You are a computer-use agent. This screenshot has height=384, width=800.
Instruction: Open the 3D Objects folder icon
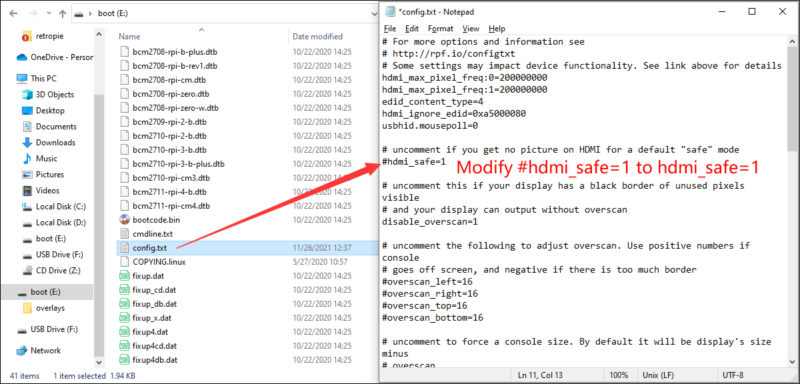(x=28, y=94)
